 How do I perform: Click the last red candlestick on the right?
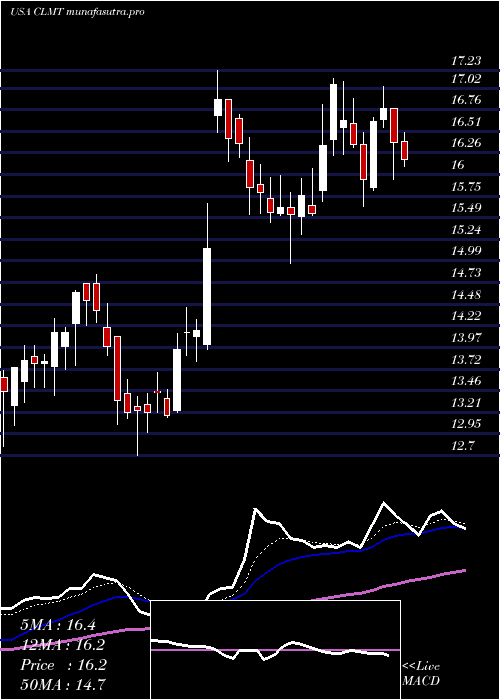tap(404, 150)
